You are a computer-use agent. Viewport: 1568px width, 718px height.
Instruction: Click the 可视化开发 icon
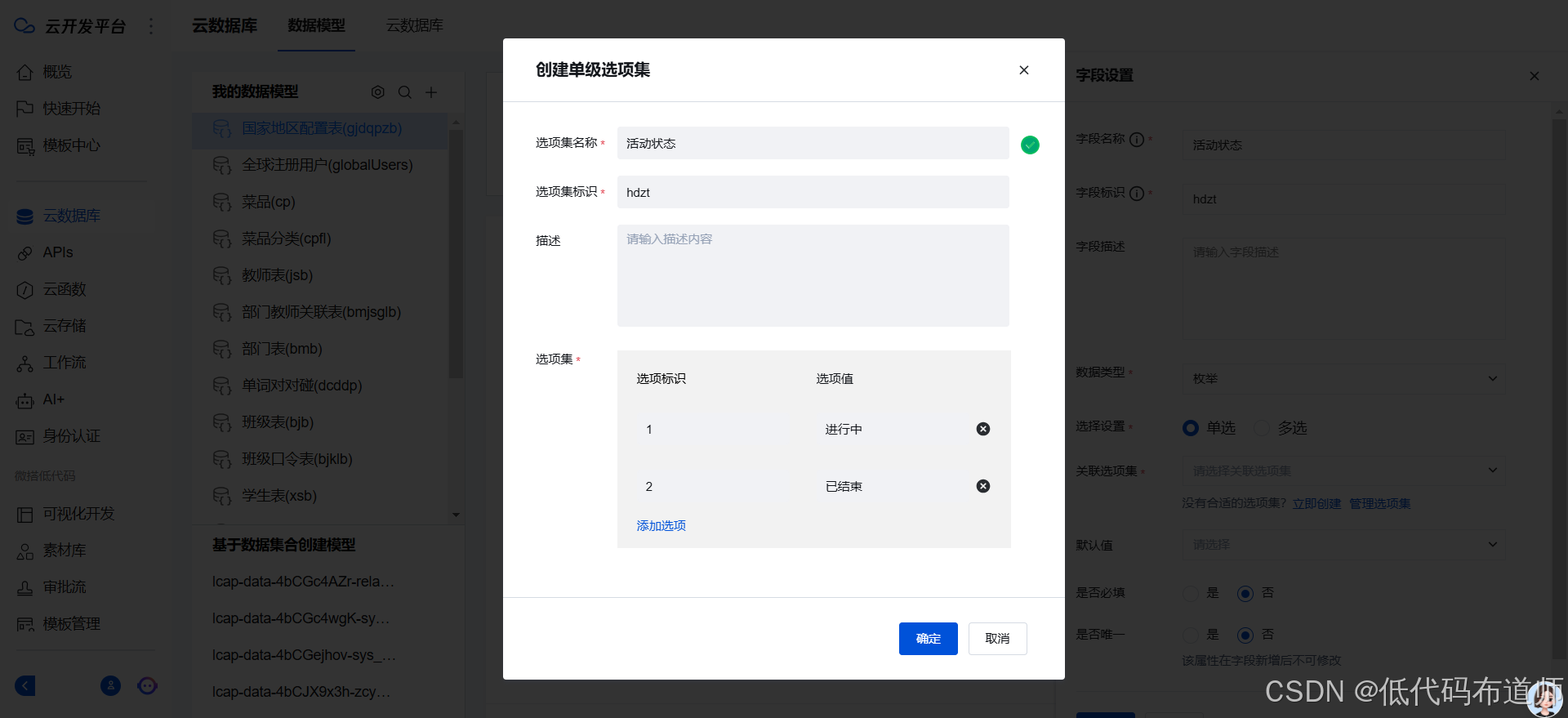(x=25, y=515)
